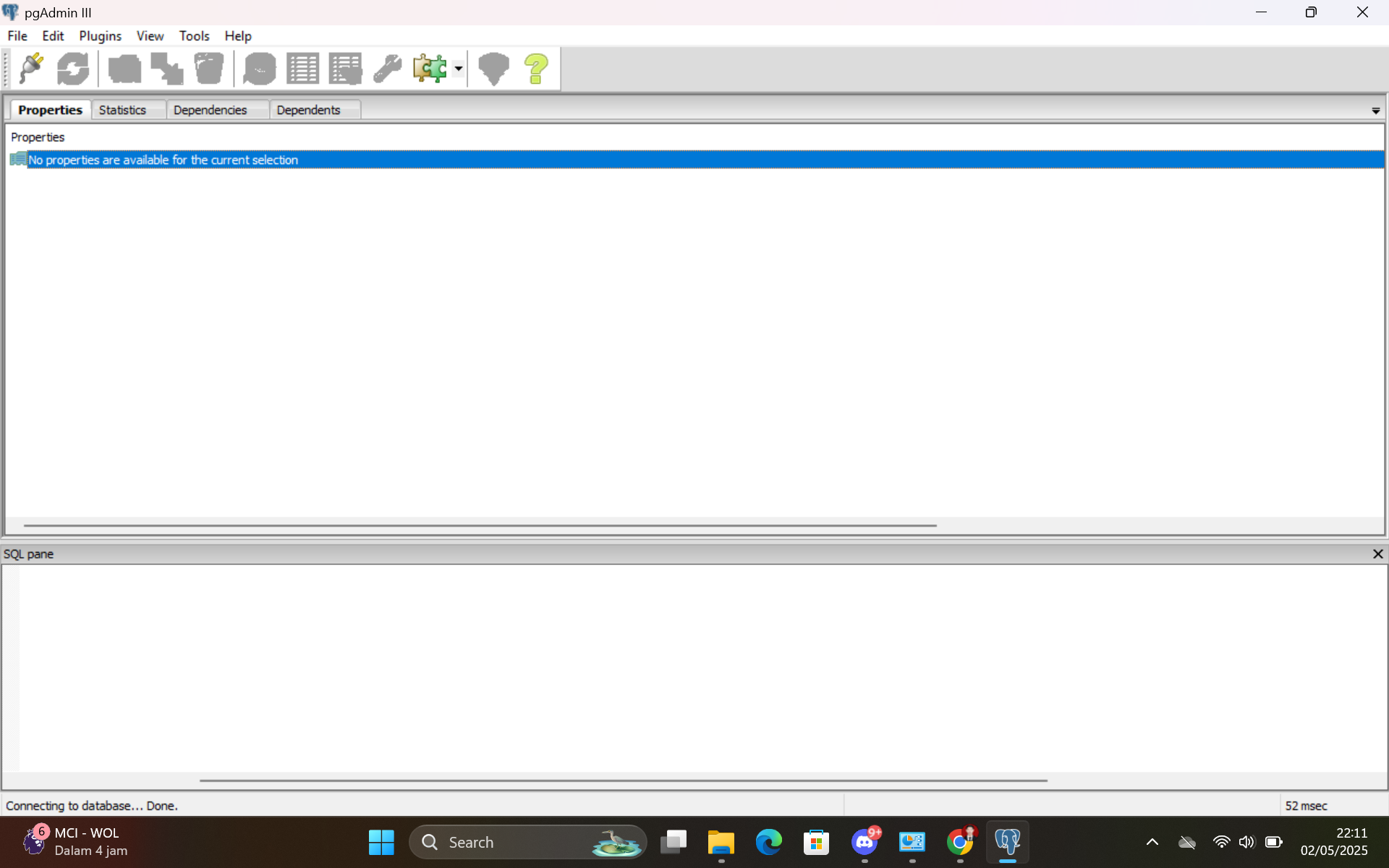
Task: Switch to the Statistics tab
Action: coord(122,110)
